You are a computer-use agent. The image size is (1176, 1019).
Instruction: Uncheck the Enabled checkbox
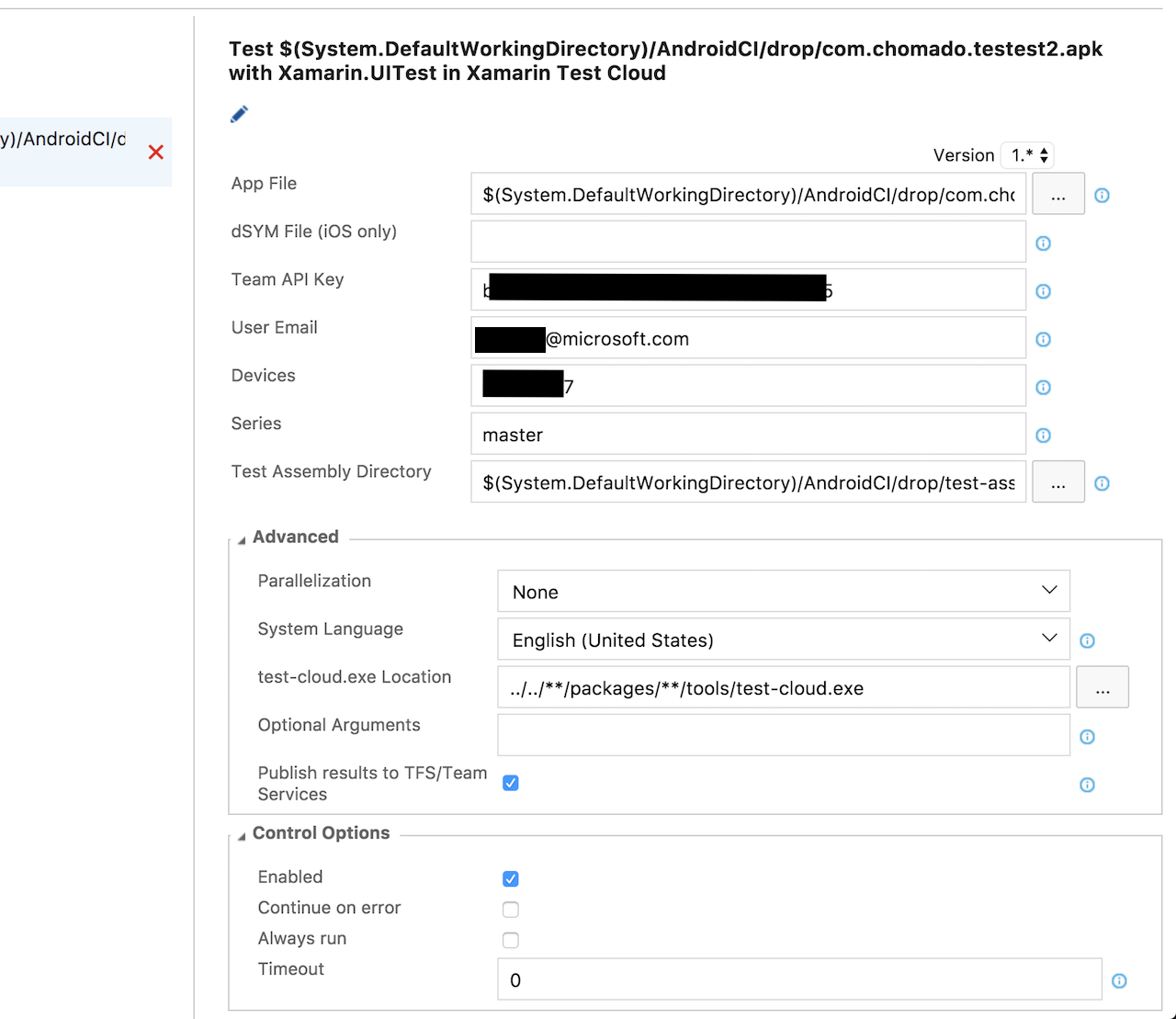coord(511,878)
